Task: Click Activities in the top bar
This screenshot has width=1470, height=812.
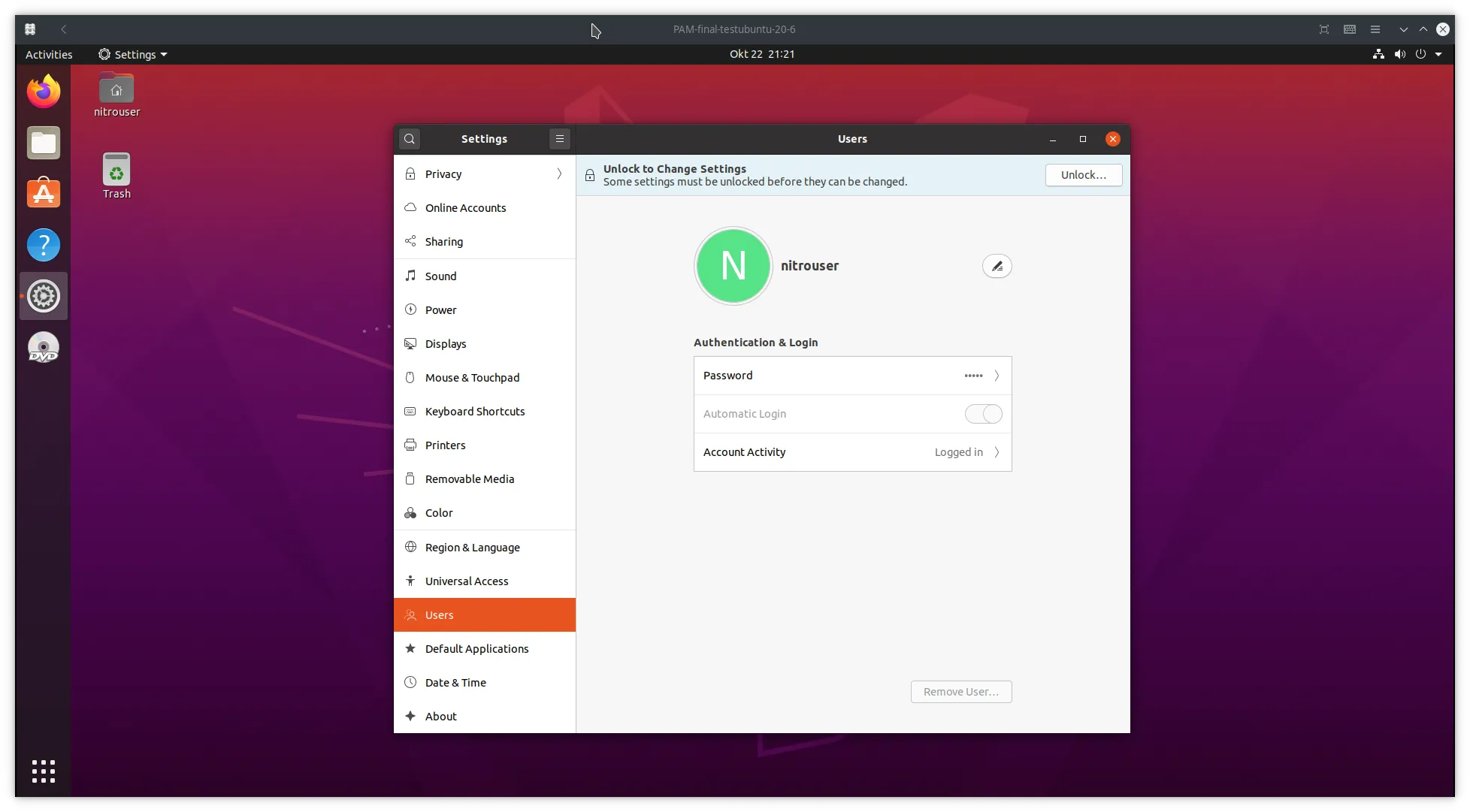Action: (x=49, y=54)
